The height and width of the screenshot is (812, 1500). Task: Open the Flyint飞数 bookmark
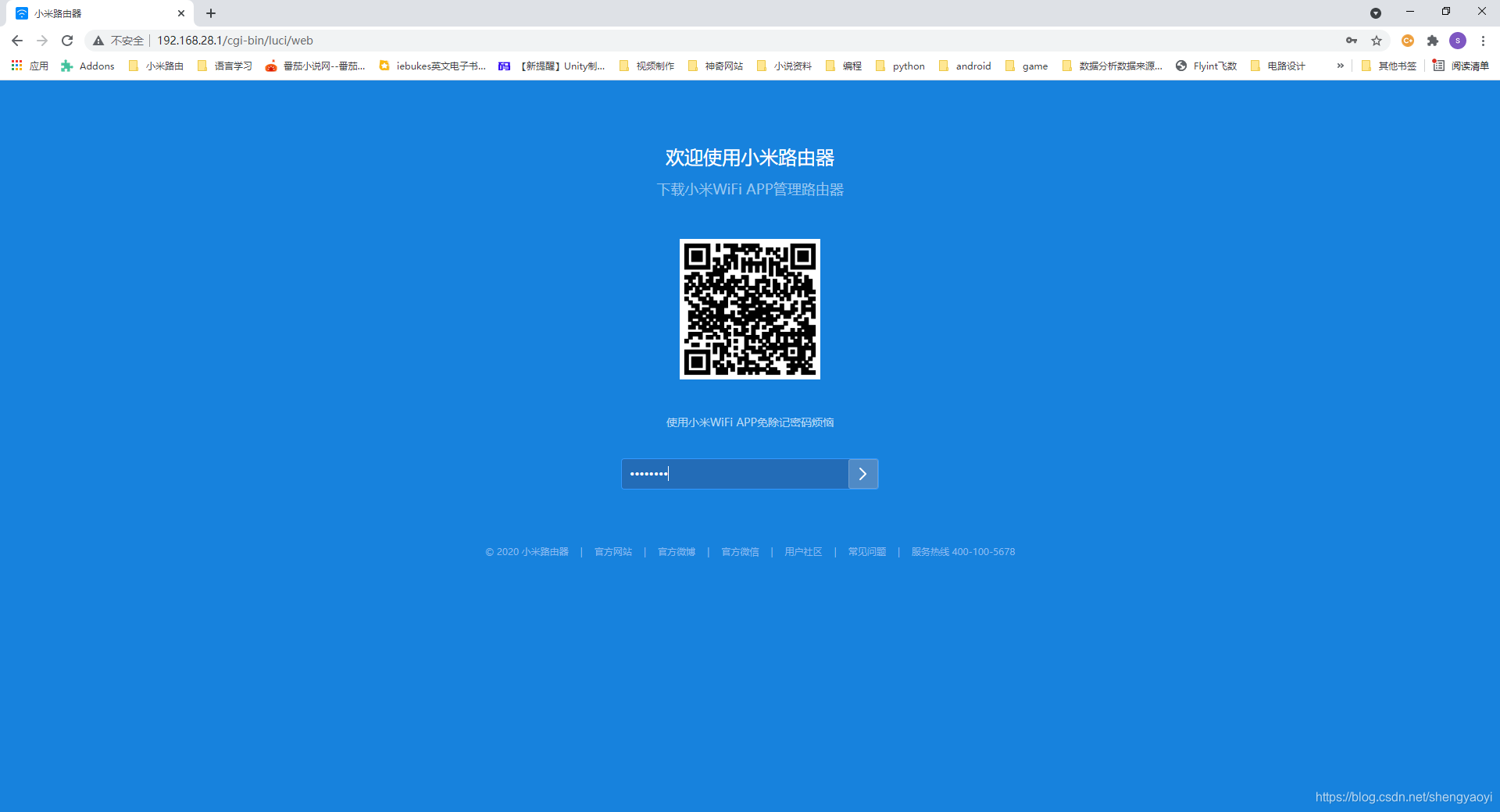(x=1206, y=66)
